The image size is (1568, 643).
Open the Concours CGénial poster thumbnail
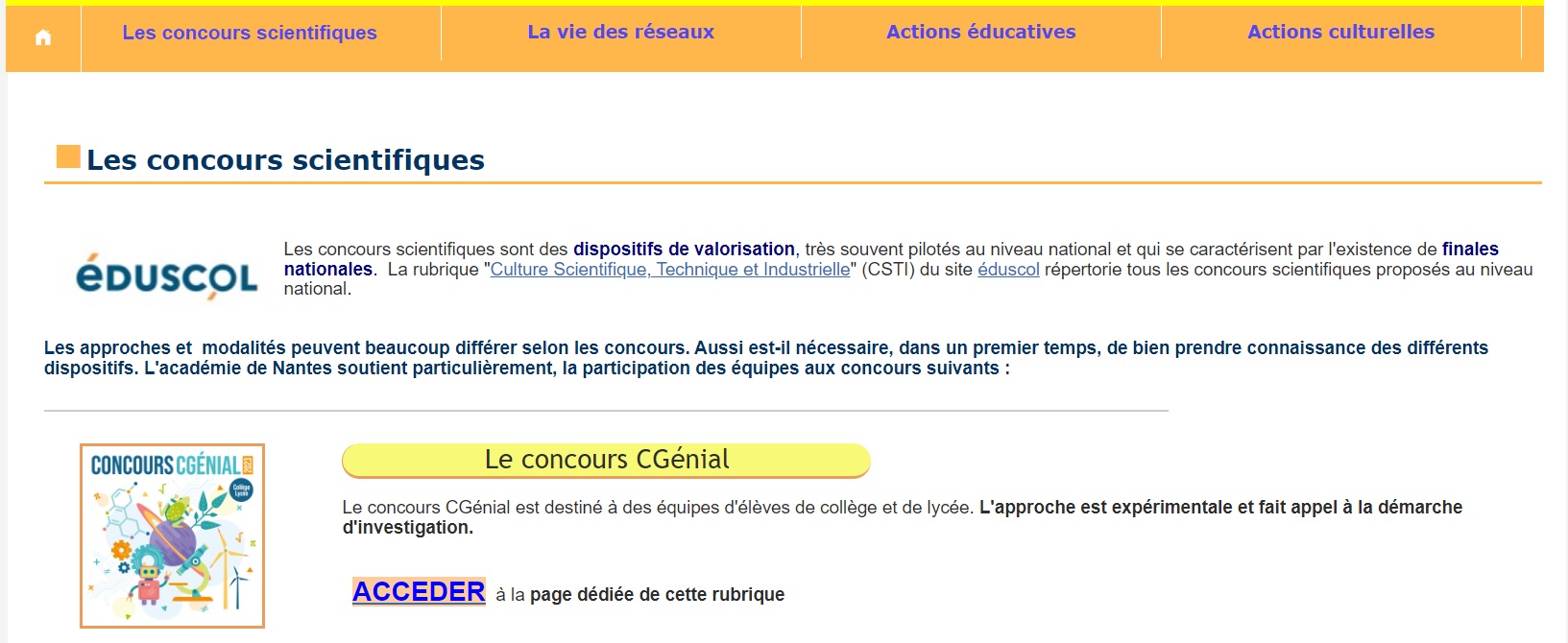(x=172, y=536)
